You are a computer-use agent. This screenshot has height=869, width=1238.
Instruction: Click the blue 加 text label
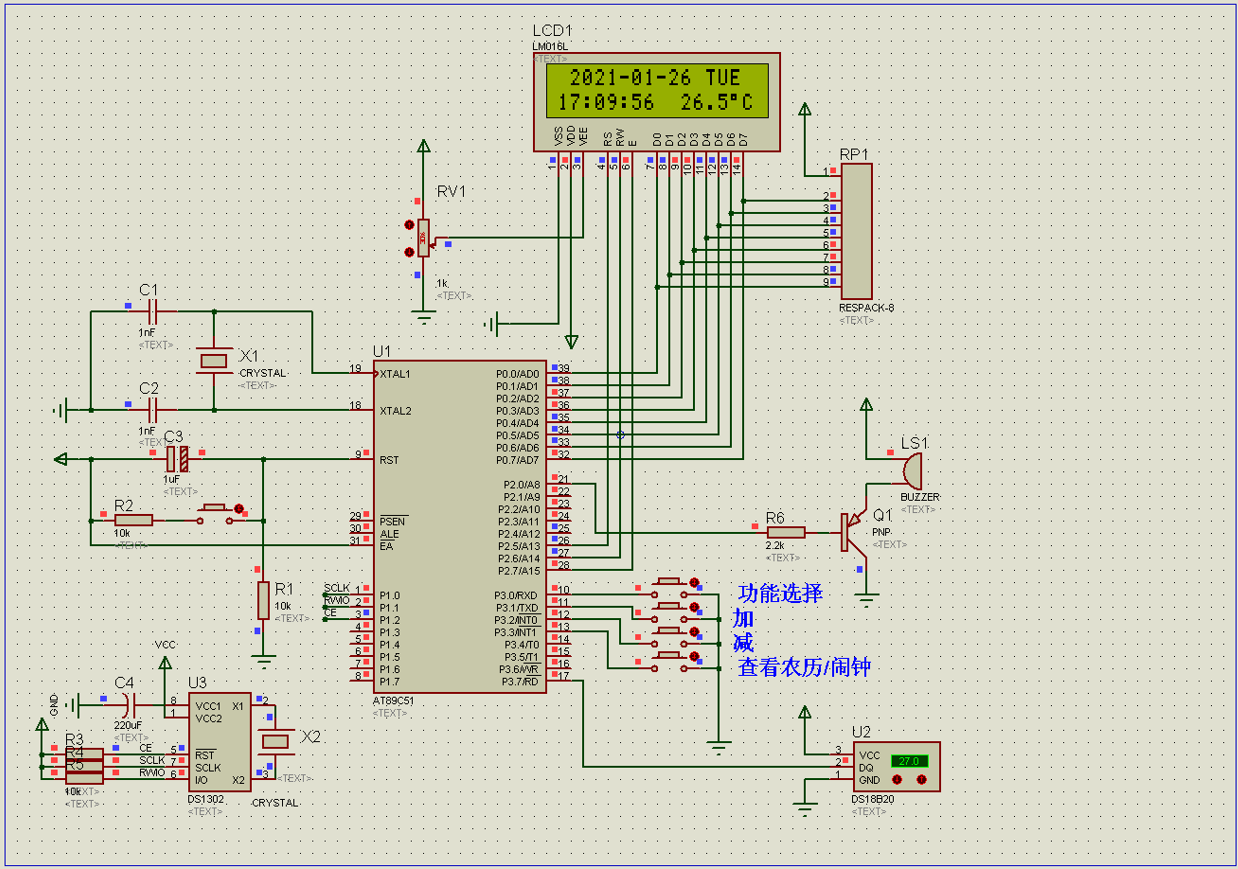pyautogui.click(x=745, y=618)
